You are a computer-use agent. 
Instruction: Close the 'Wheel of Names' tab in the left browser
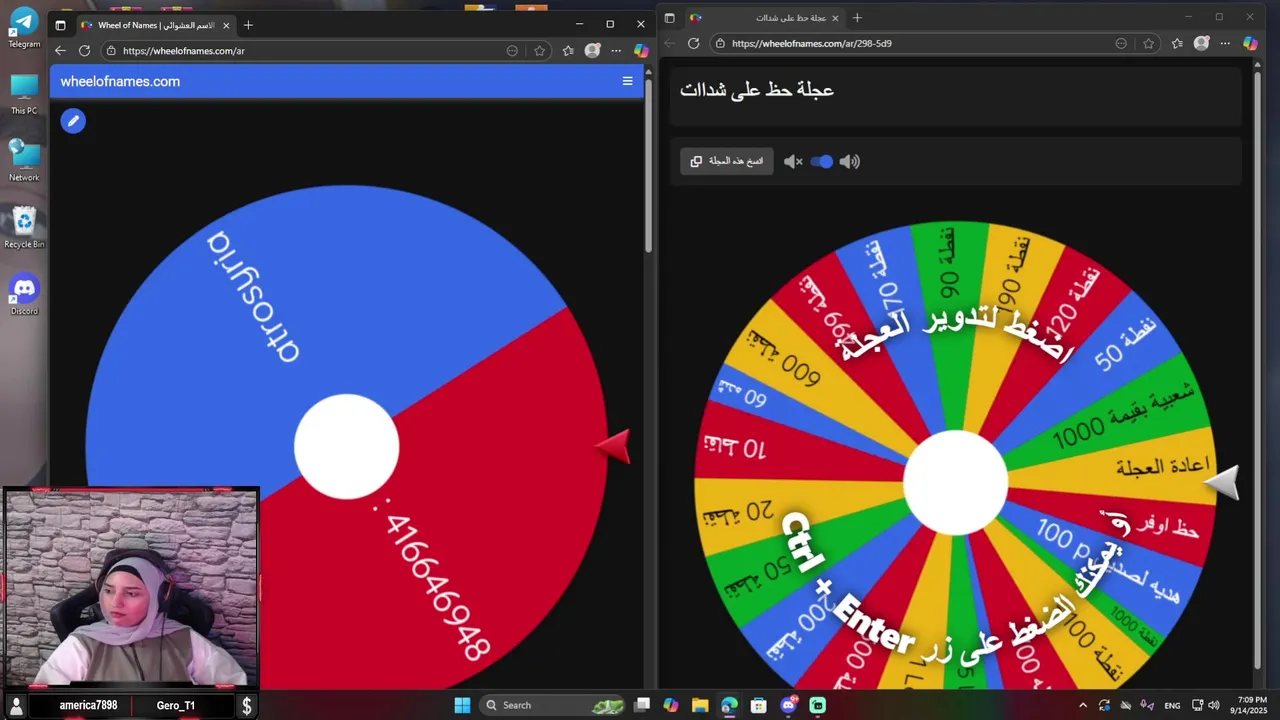tap(227, 25)
